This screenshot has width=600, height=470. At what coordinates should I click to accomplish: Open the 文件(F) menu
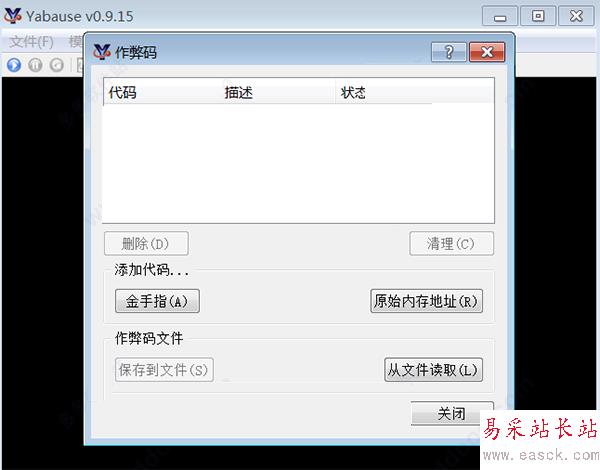[x=31, y=41]
